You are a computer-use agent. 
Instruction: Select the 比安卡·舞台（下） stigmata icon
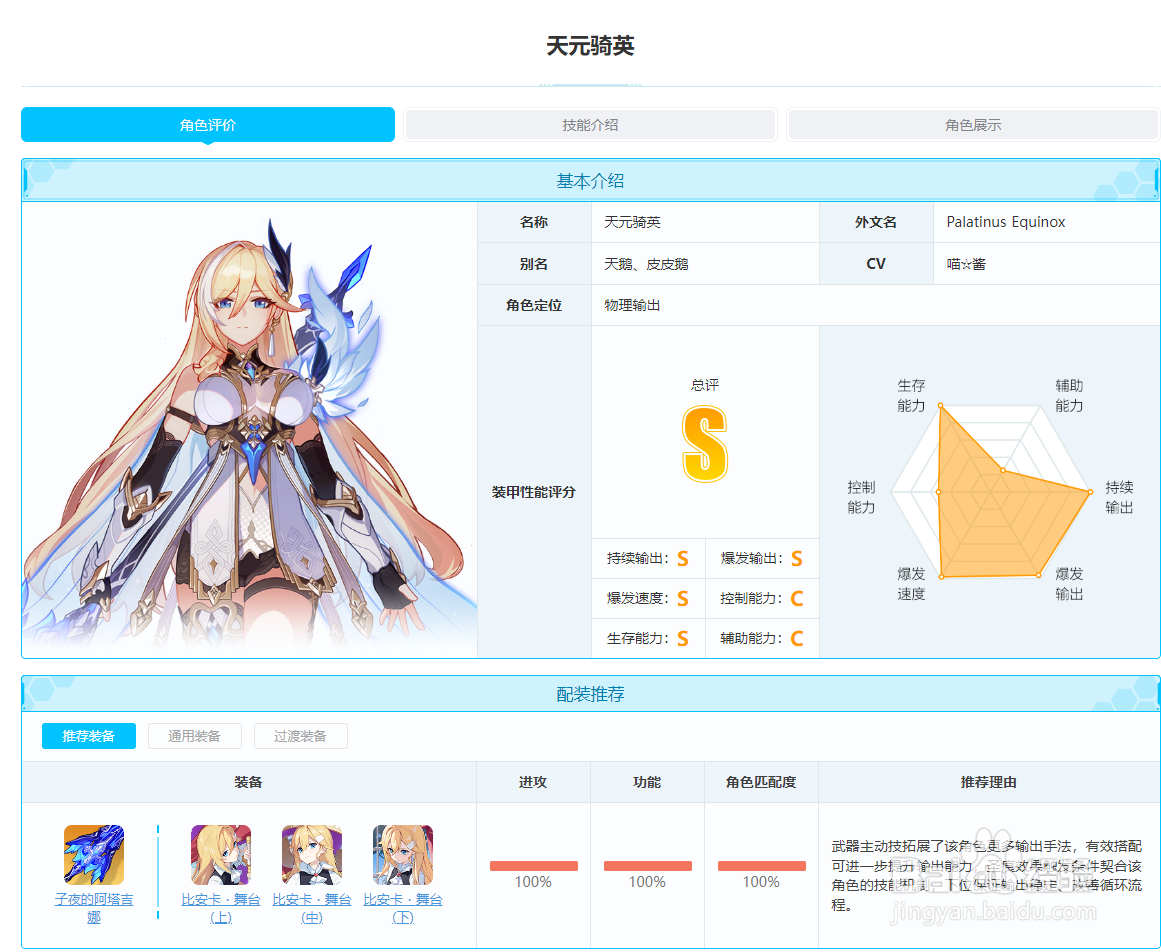[x=402, y=855]
